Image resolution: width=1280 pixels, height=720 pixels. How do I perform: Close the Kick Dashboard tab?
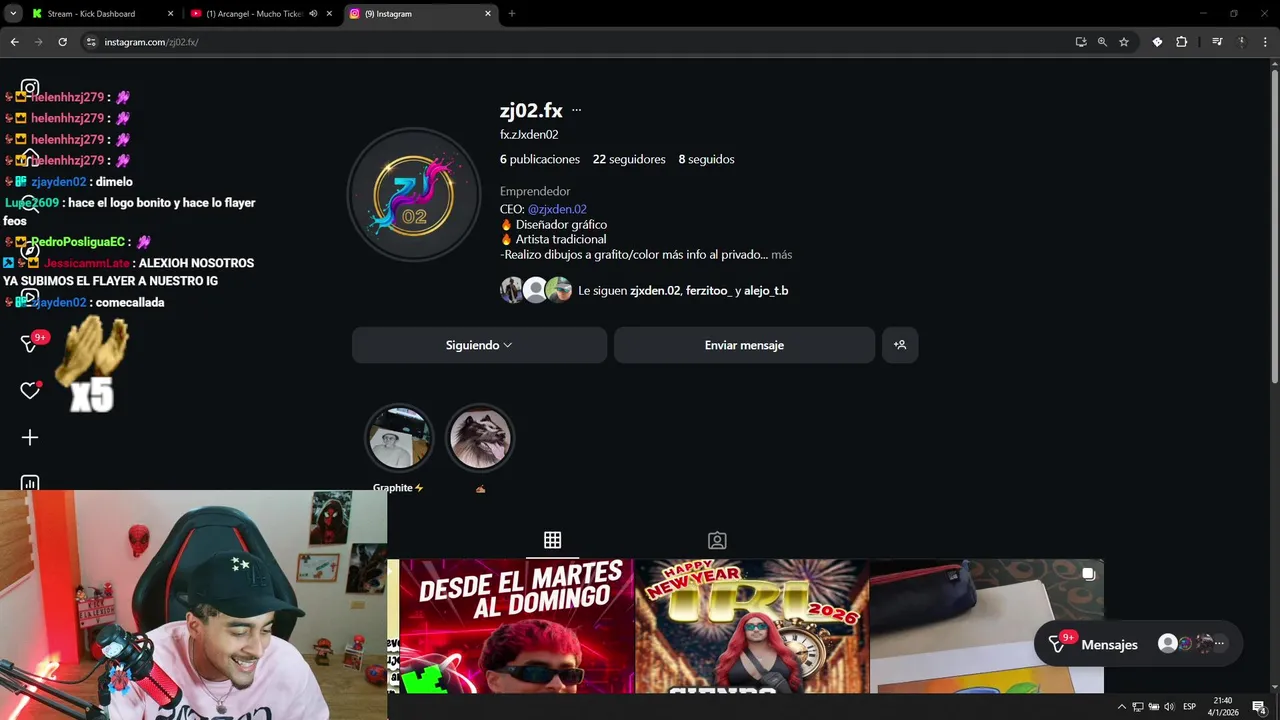(170, 14)
